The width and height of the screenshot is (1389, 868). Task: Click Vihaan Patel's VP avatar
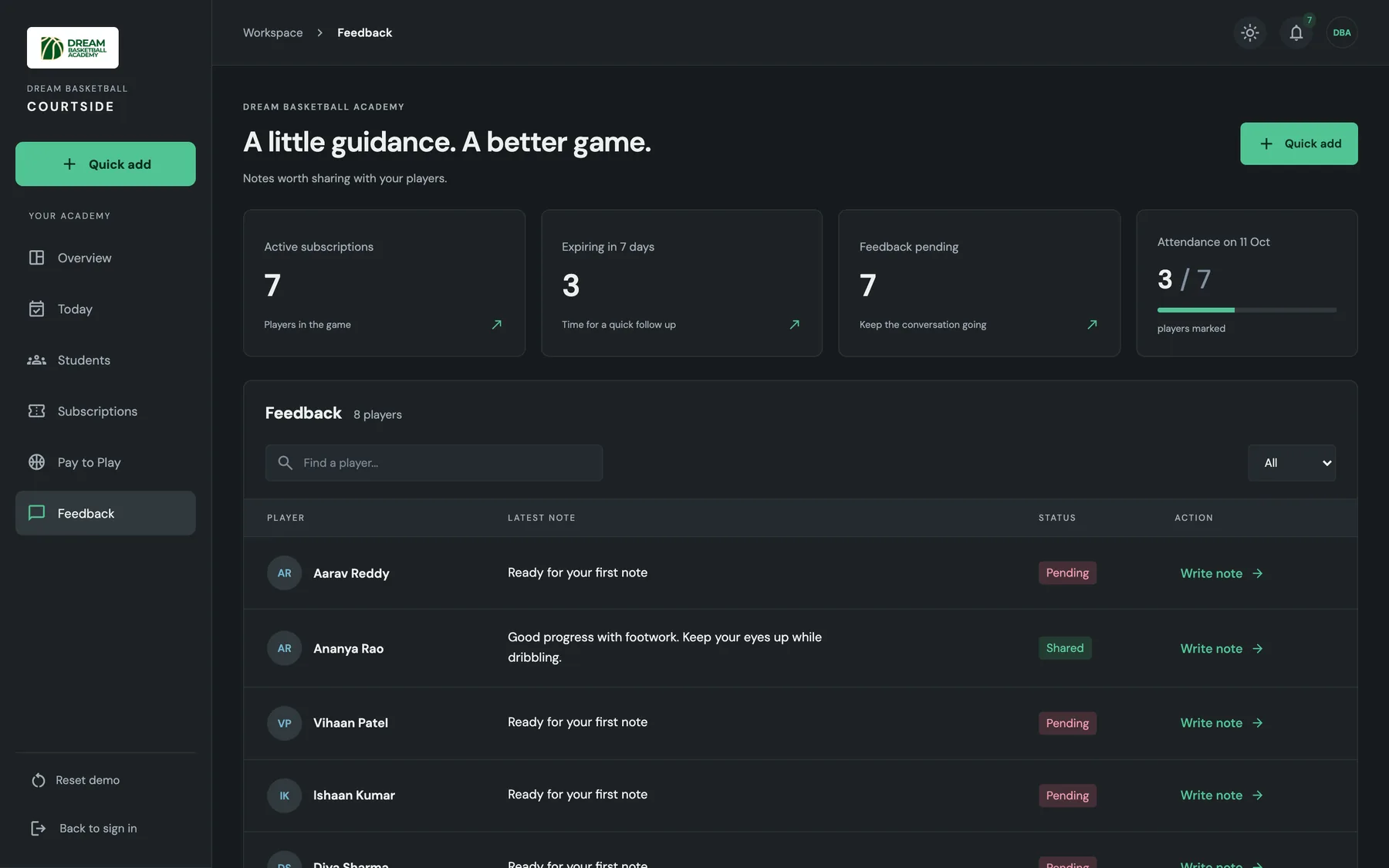point(284,723)
